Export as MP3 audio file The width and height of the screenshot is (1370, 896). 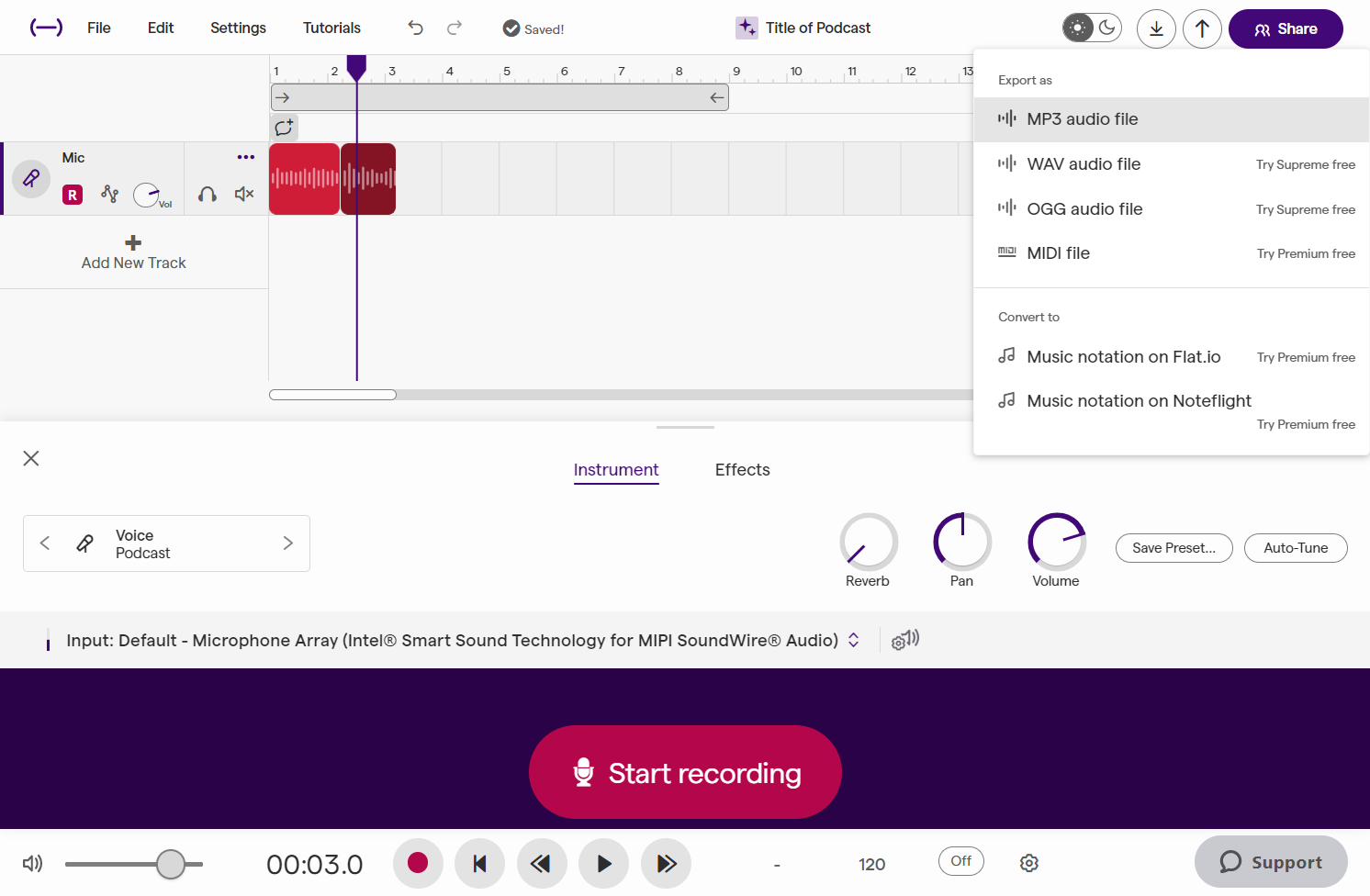[1171, 119]
